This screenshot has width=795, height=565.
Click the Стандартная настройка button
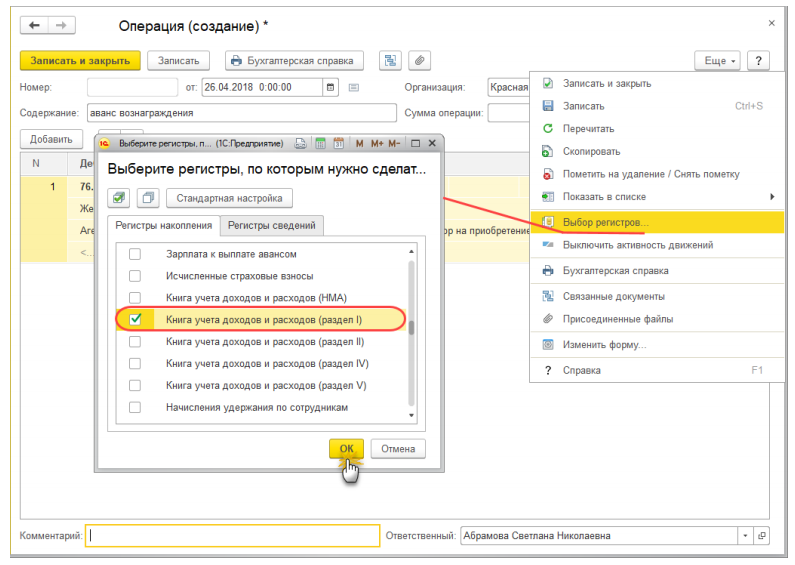229,198
